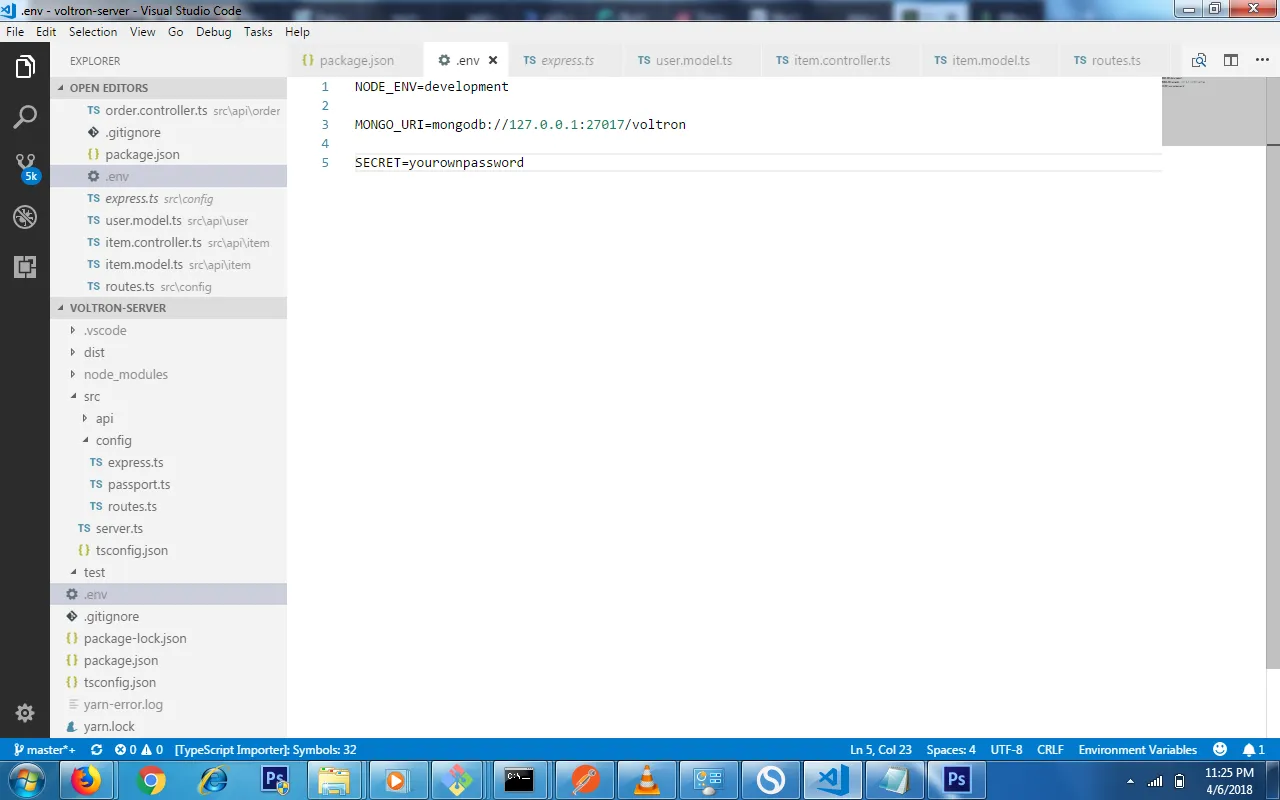Open Source Control view with 5k badge
The height and width of the screenshot is (800, 1280).
click(25, 167)
